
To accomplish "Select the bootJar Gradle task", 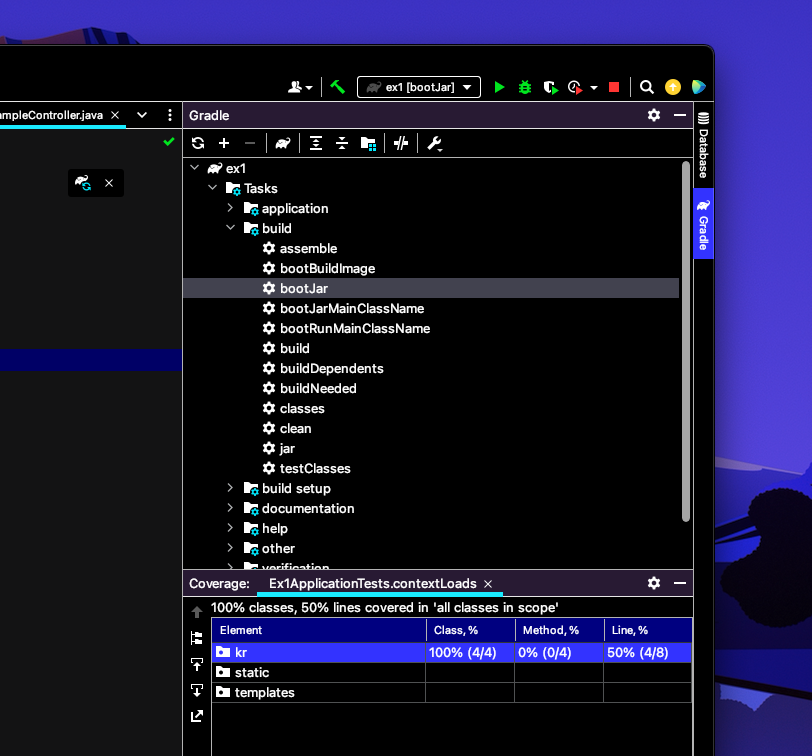I will 431,288.
